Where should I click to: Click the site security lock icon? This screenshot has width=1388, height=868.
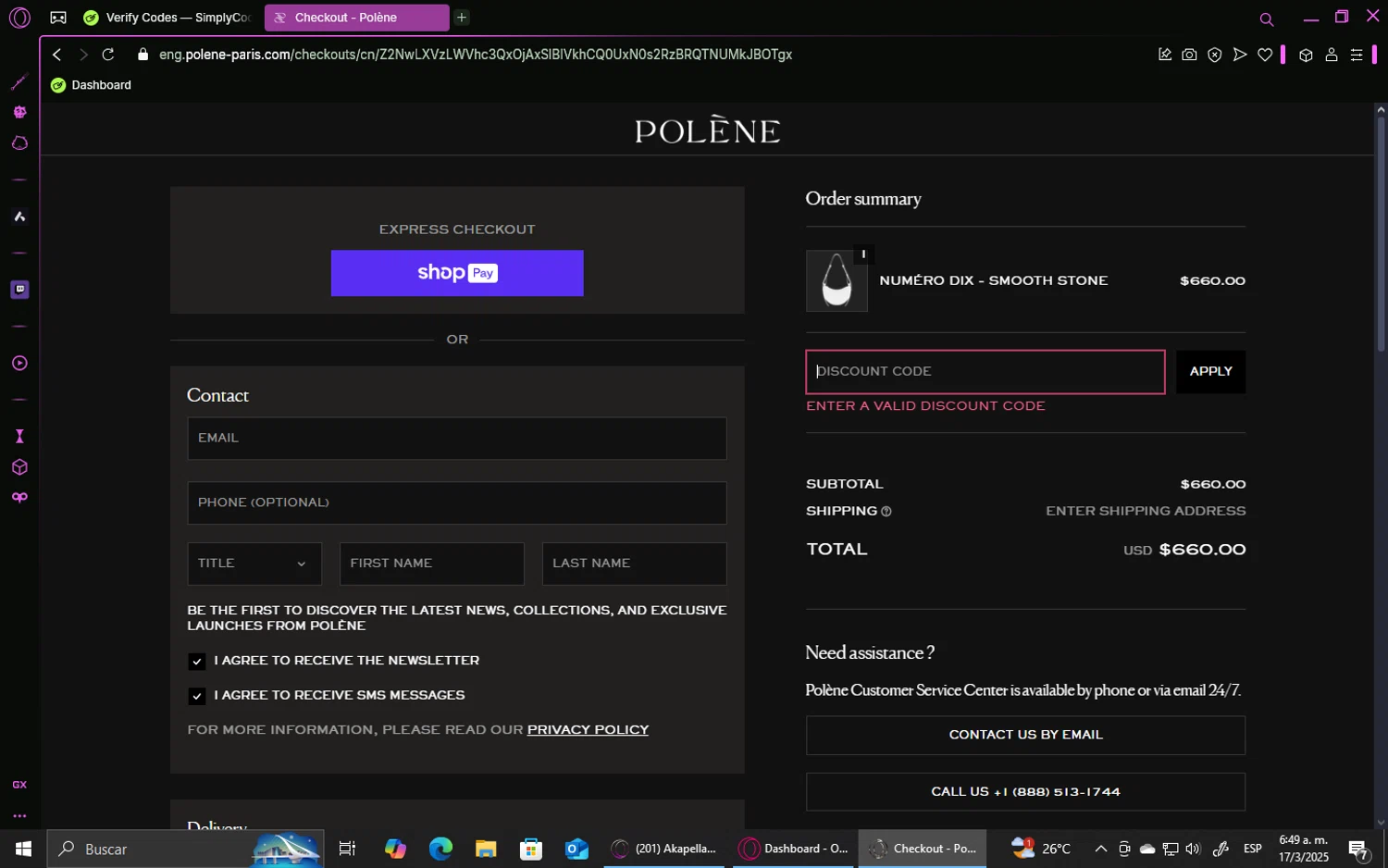[x=143, y=55]
